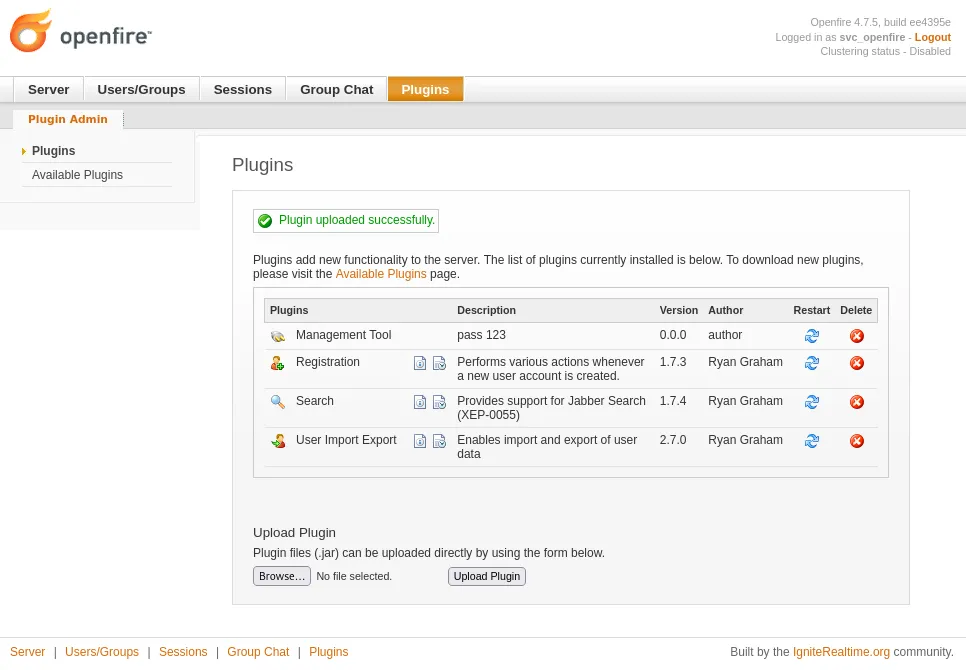
Task: Click the 'Registration' plugin name
Action: pyautogui.click(x=328, y=362)
